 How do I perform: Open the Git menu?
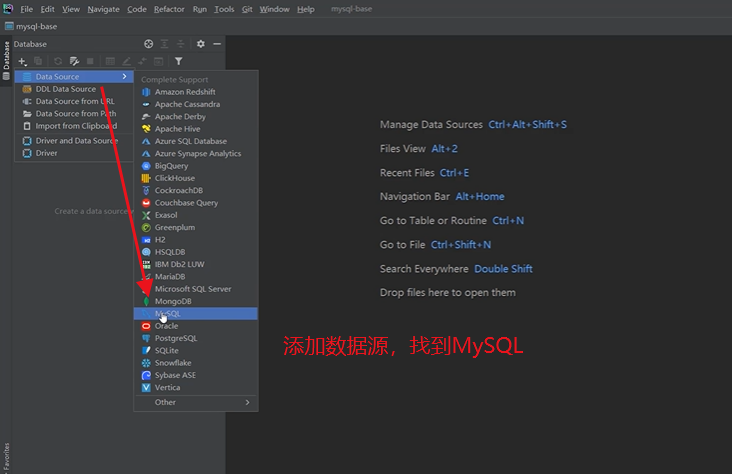pyautogui.click(x=247, y=9)
